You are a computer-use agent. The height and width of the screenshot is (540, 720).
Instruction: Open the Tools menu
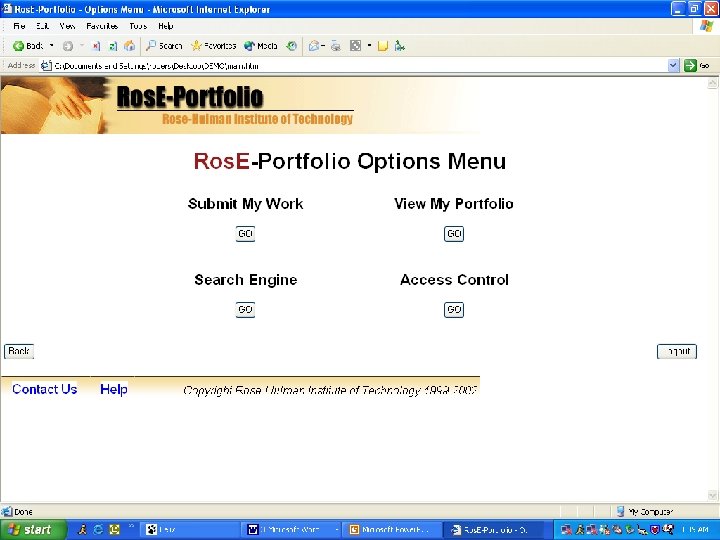138,26
